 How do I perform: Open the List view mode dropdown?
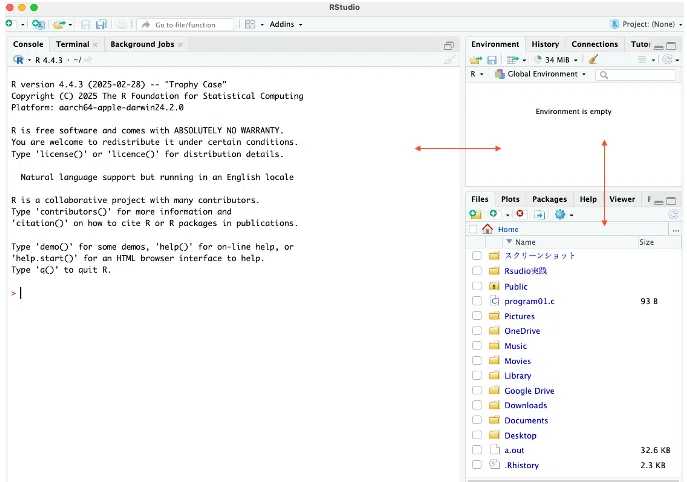(646, 60)
